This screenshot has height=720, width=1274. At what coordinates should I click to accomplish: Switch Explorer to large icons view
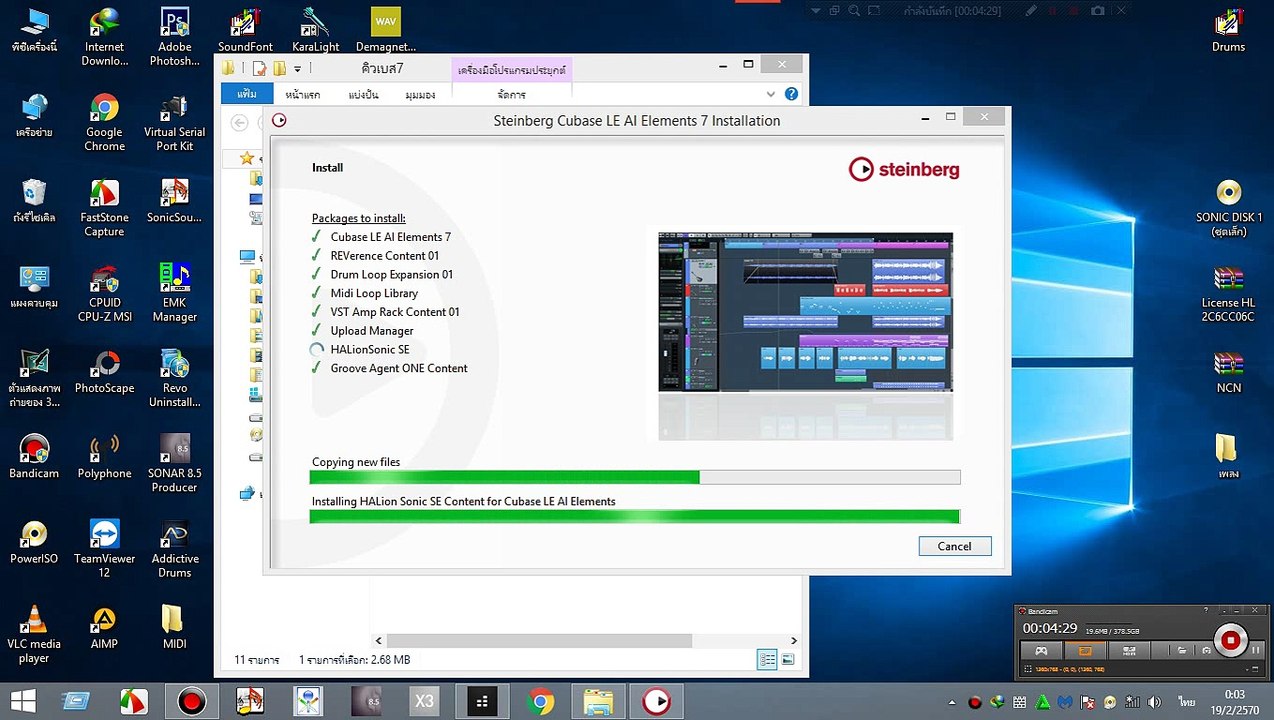pyautogui.click(x=788, y=659)
